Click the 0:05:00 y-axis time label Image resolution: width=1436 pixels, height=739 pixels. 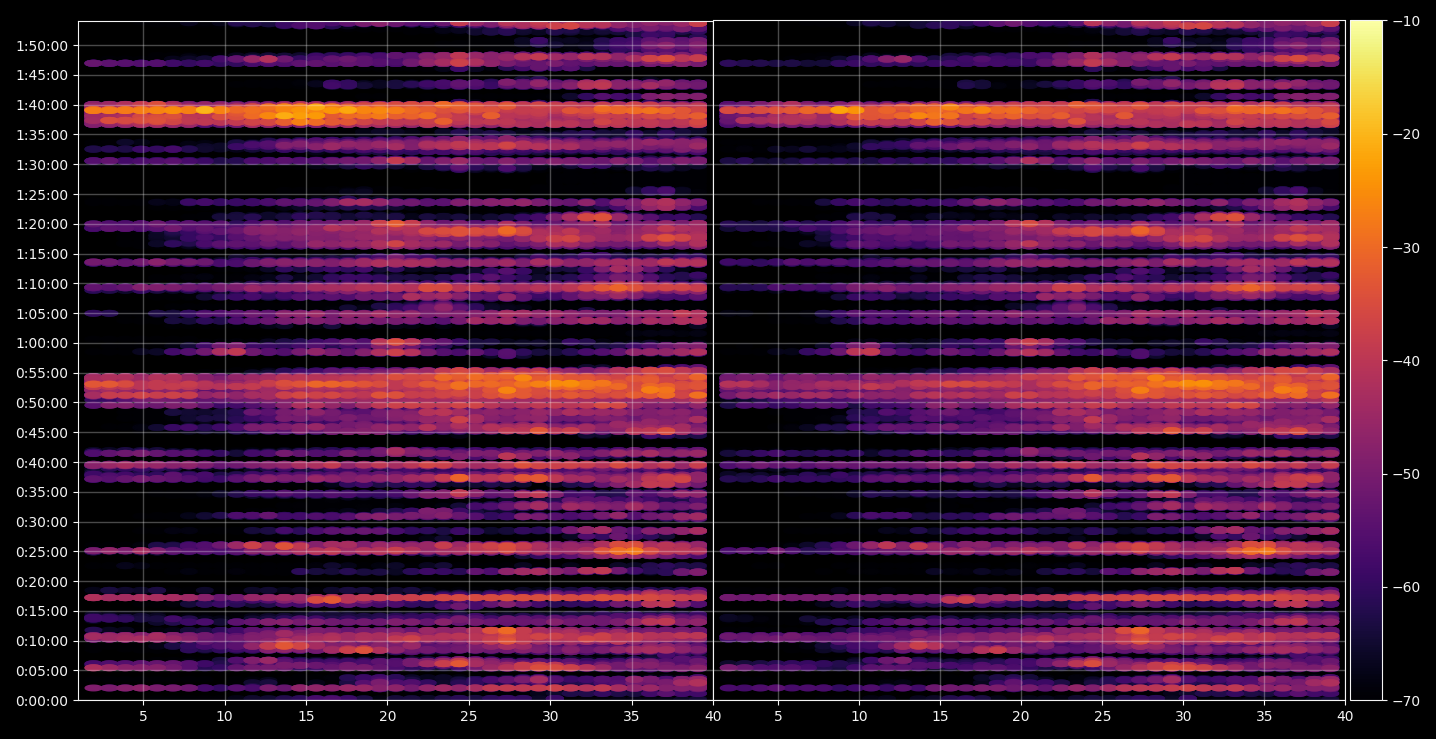42,671
